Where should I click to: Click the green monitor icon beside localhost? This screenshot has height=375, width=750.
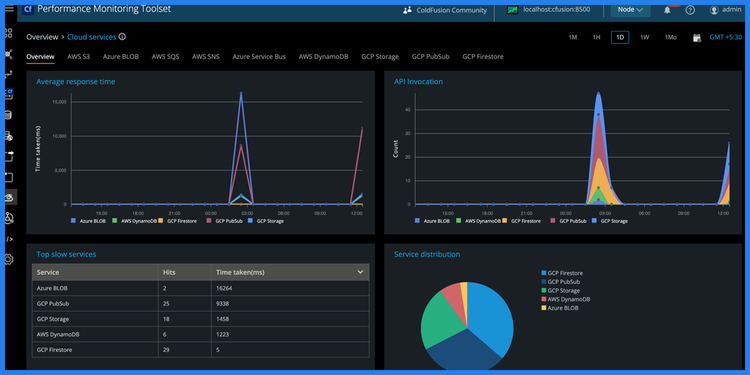(x=512, y=10)
